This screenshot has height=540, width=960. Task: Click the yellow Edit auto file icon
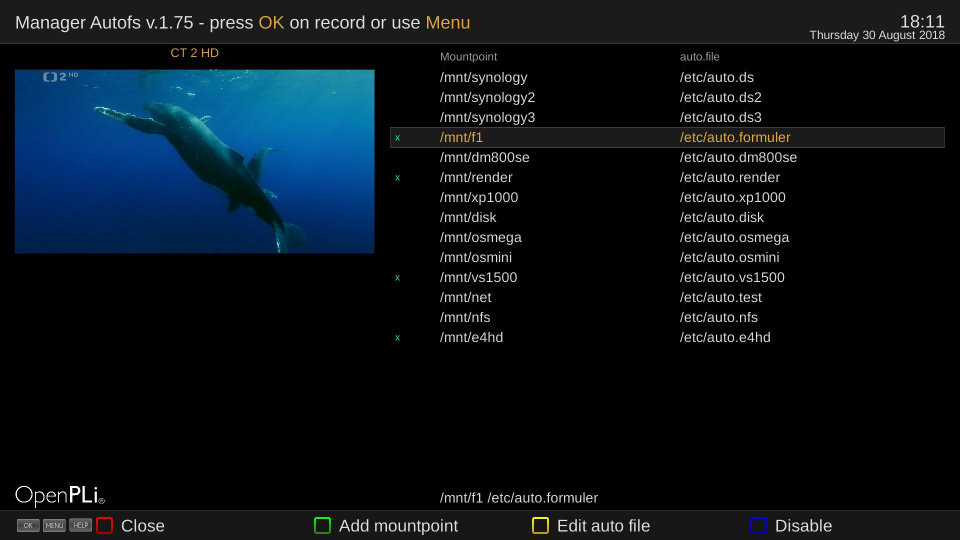(540, 525)
